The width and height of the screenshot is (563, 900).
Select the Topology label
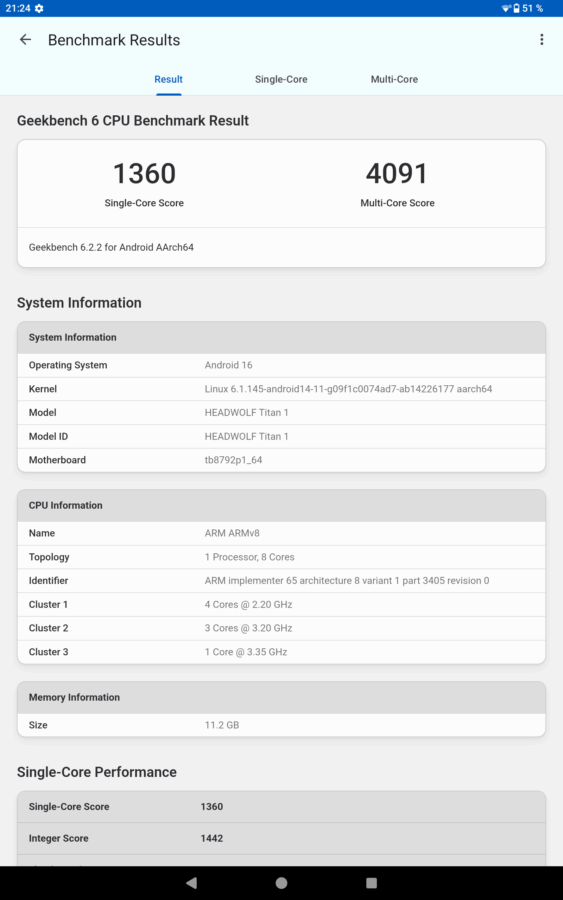tap(49, 557)
